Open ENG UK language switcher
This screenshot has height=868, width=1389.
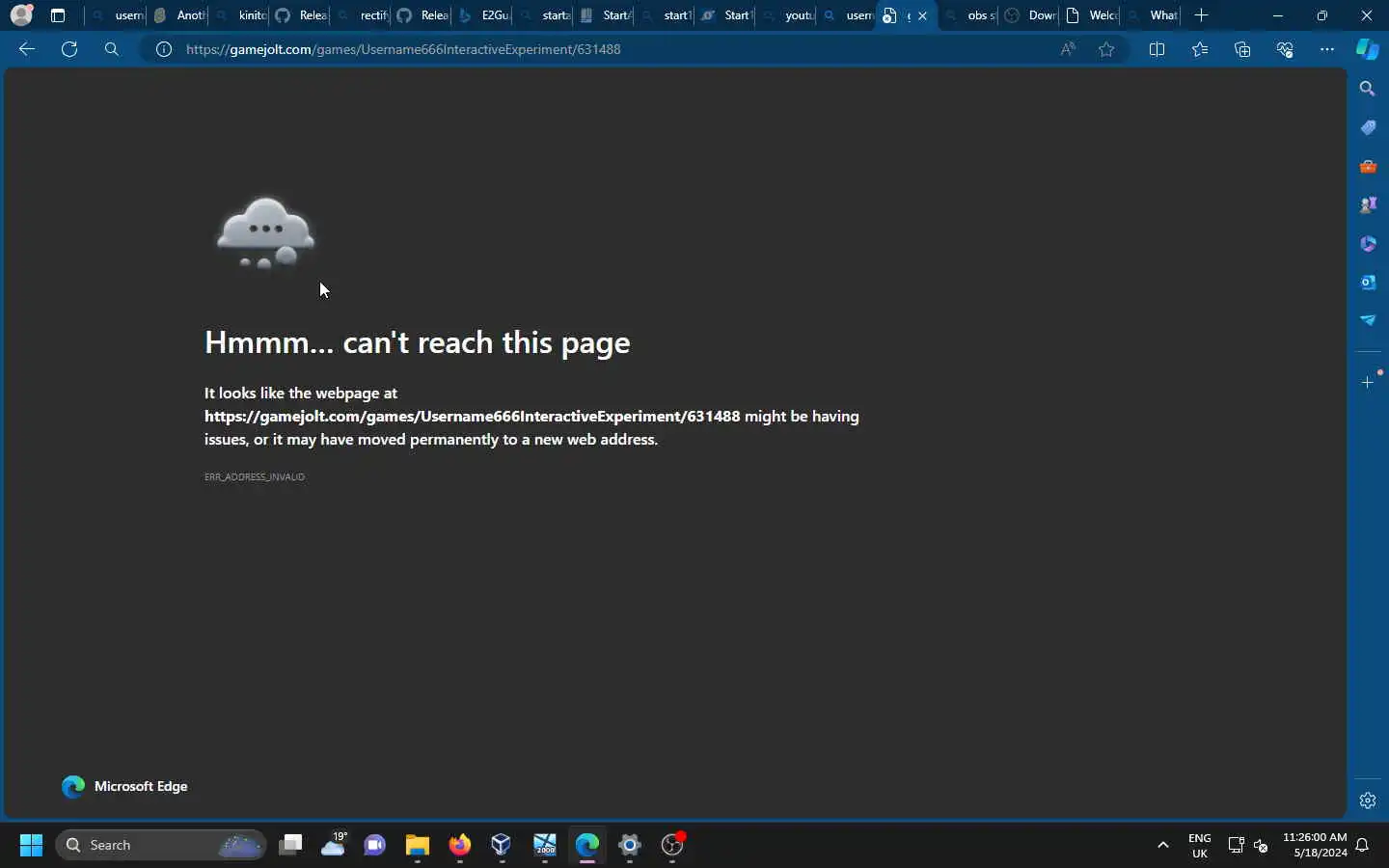tap(1200, 845)
